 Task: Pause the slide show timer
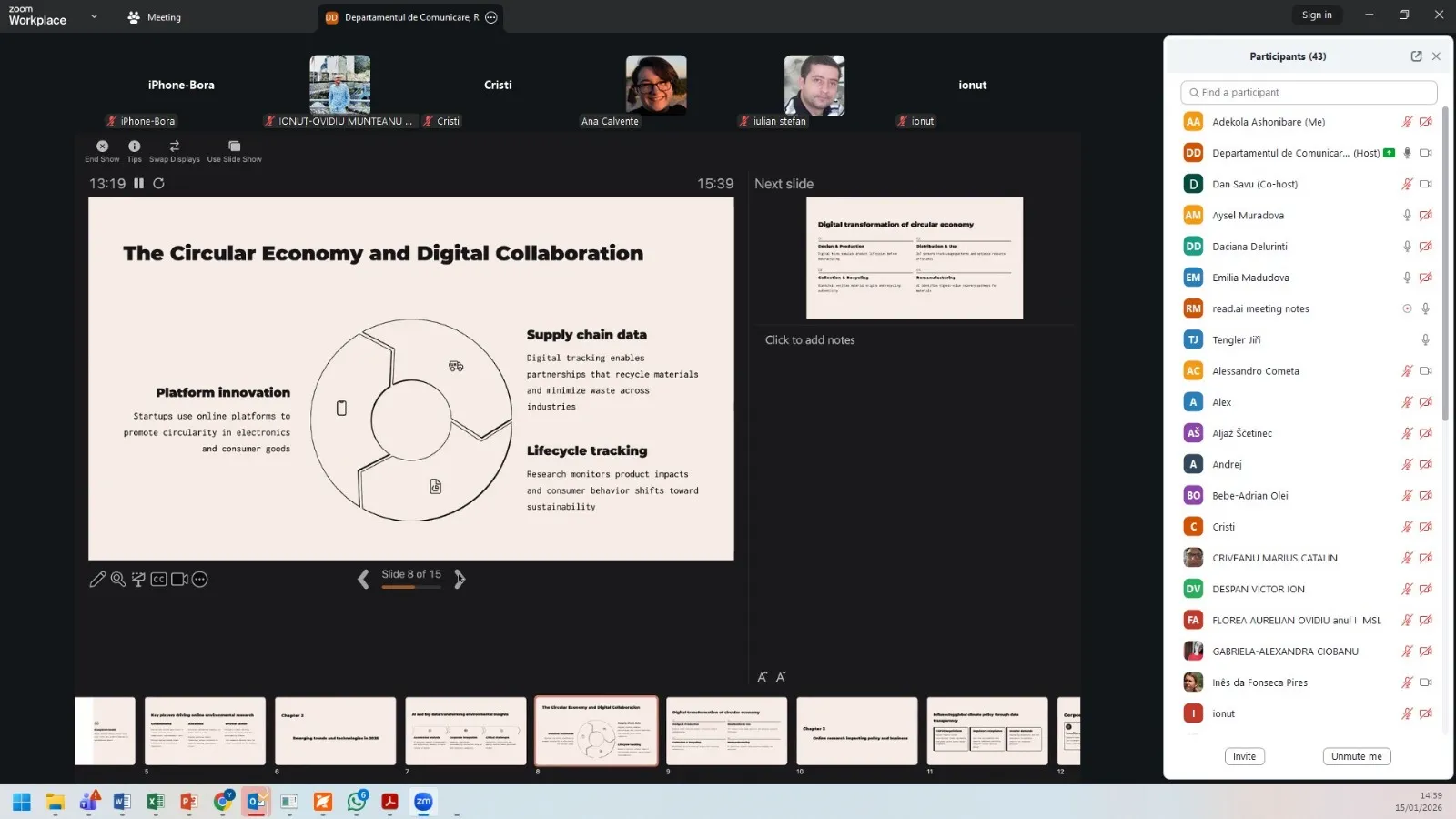coord(139,184)
